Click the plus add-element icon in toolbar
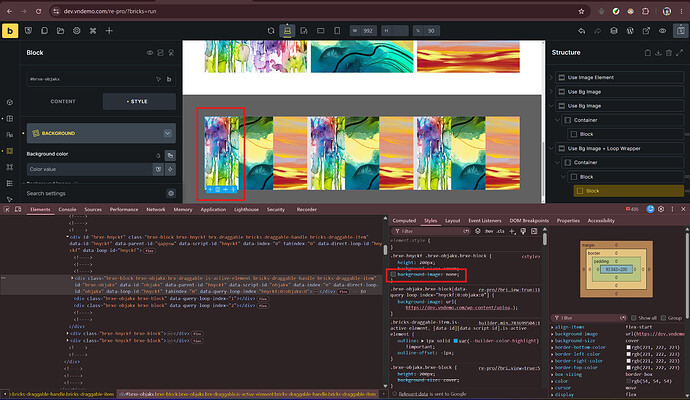The image size is (690, 400). click(109, 31)
